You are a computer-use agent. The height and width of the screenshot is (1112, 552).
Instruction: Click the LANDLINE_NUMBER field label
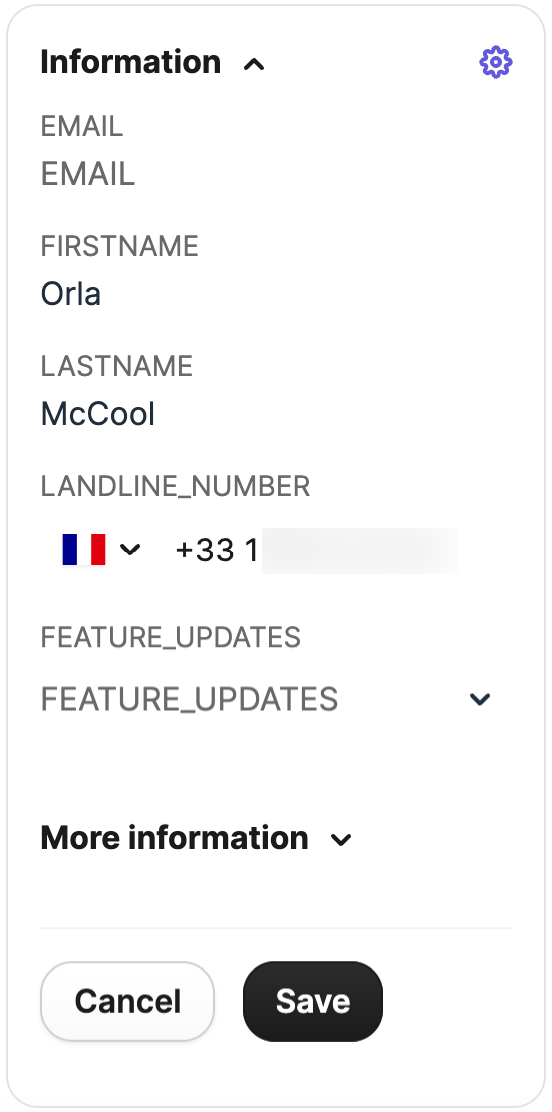[175, 486]
